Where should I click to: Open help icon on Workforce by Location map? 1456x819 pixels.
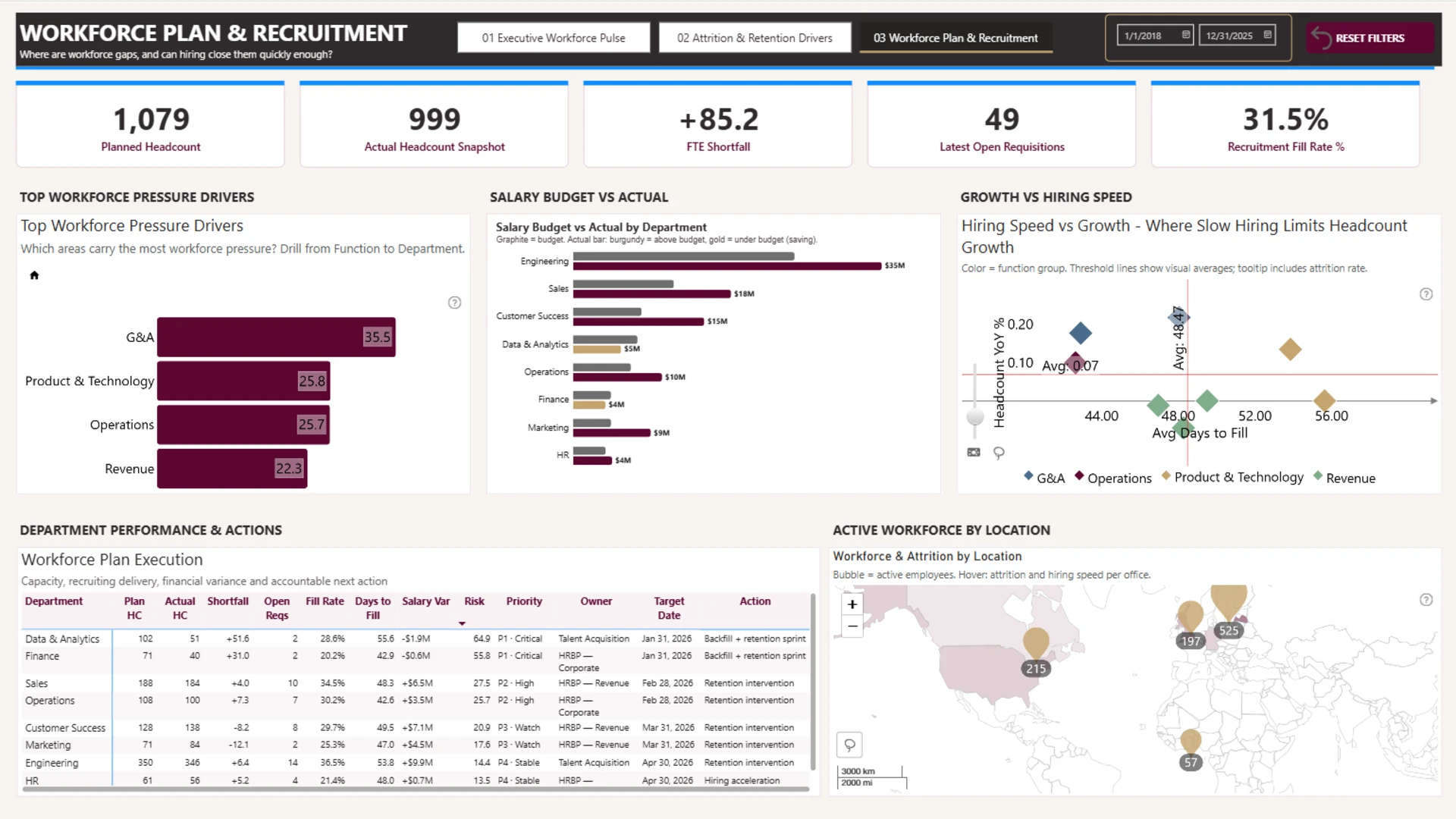click(x=1426, y=600)
